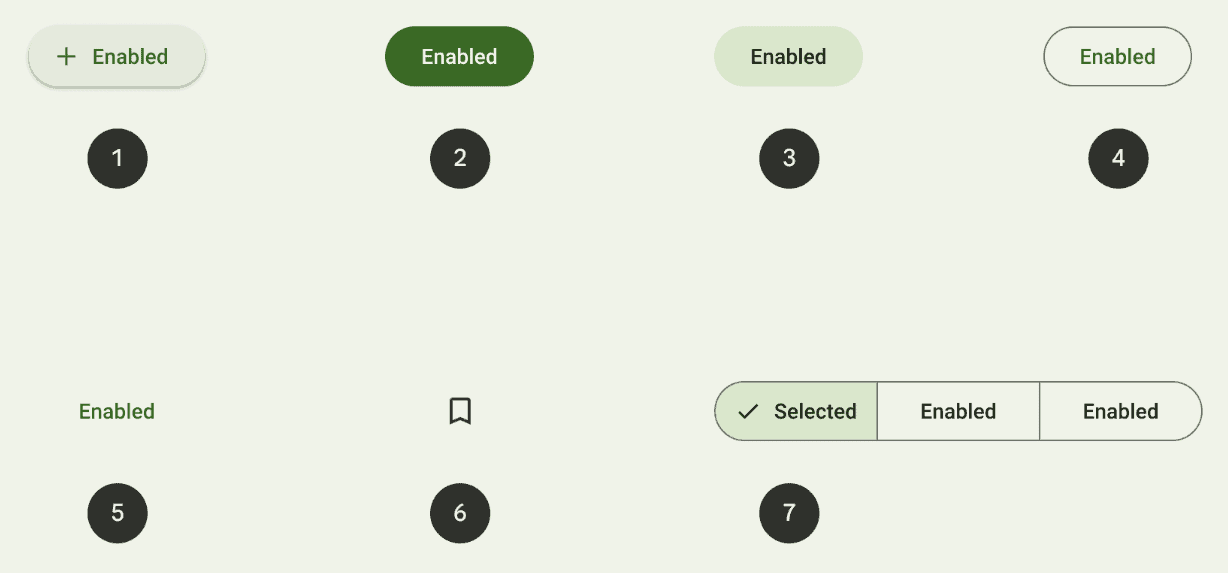
Task: Click the word 'Selected' in the segmented button
Action: (x=815, y=411)
